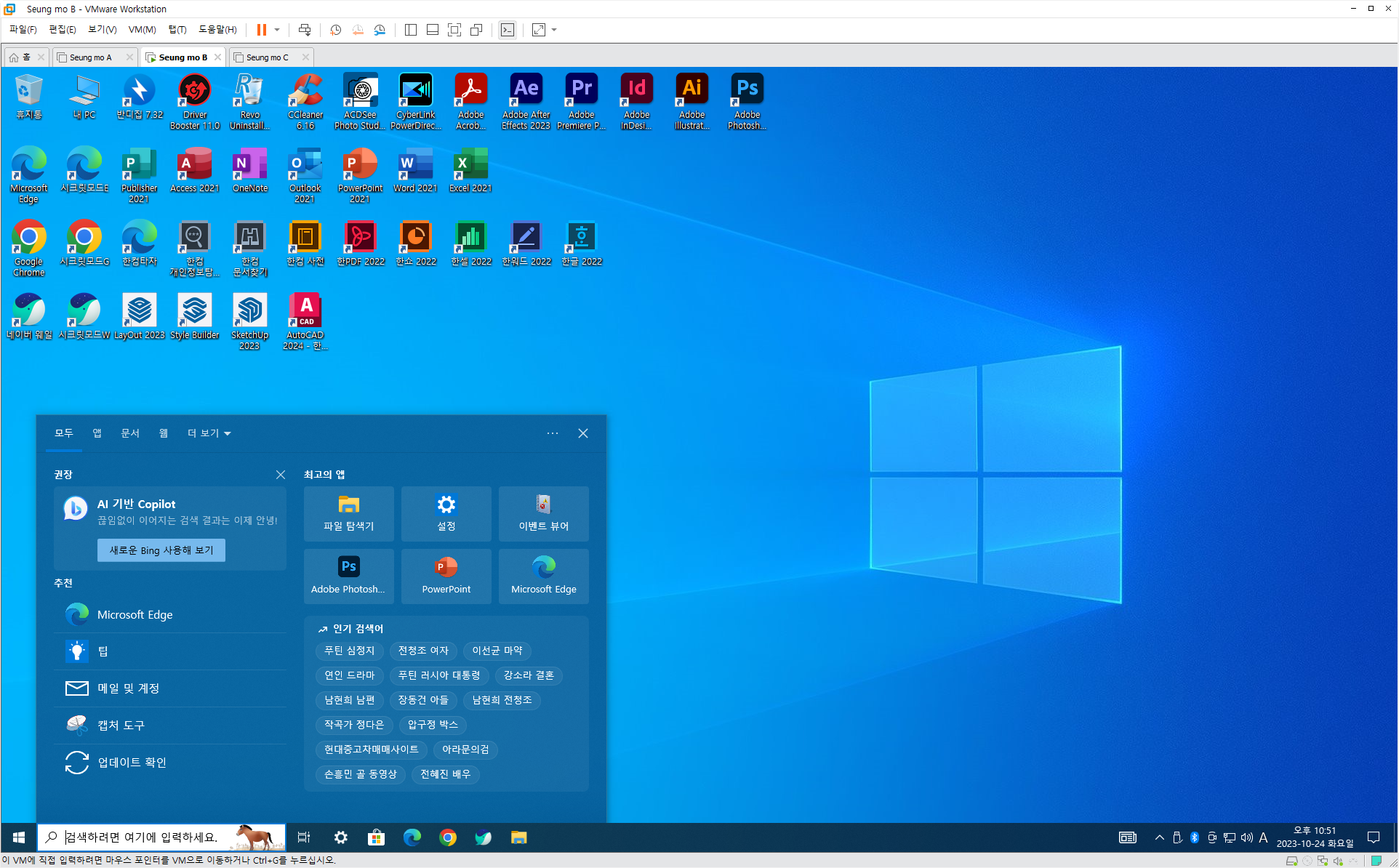Select the 앱 tab in search panel

97,433
